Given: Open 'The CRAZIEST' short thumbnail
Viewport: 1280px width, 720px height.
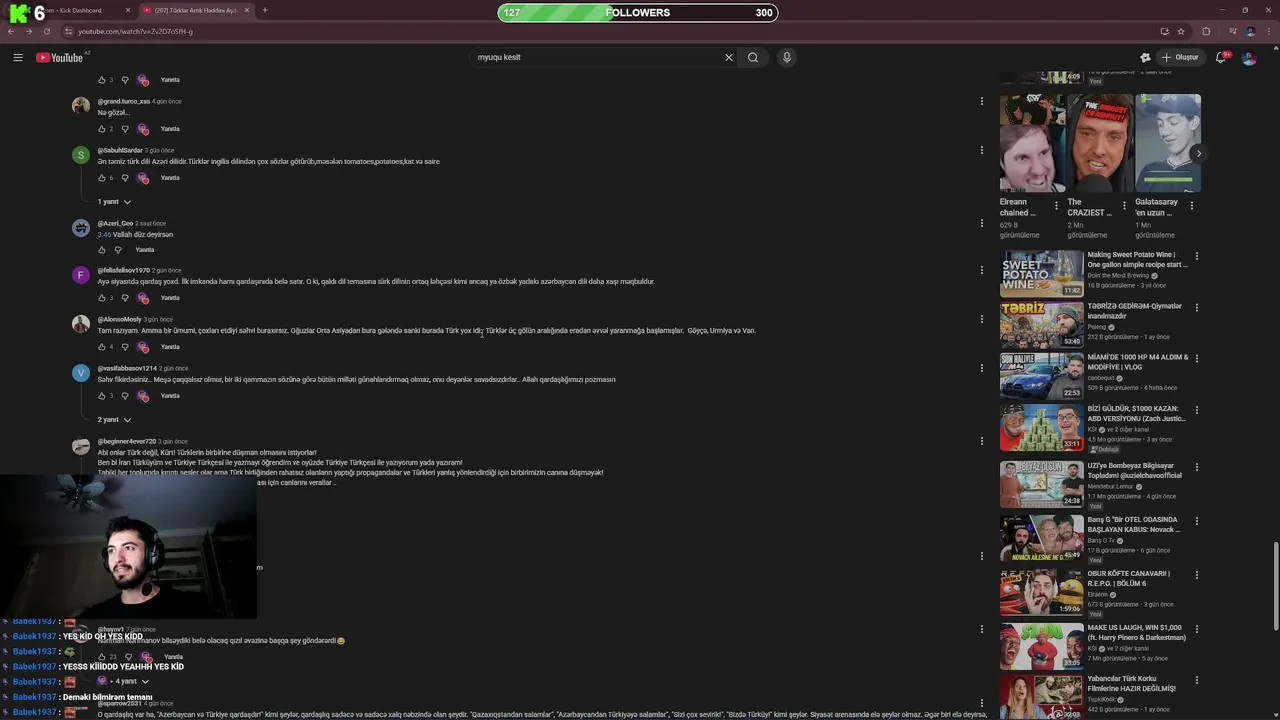Looking at the screenshot, I should [1099, 143].
